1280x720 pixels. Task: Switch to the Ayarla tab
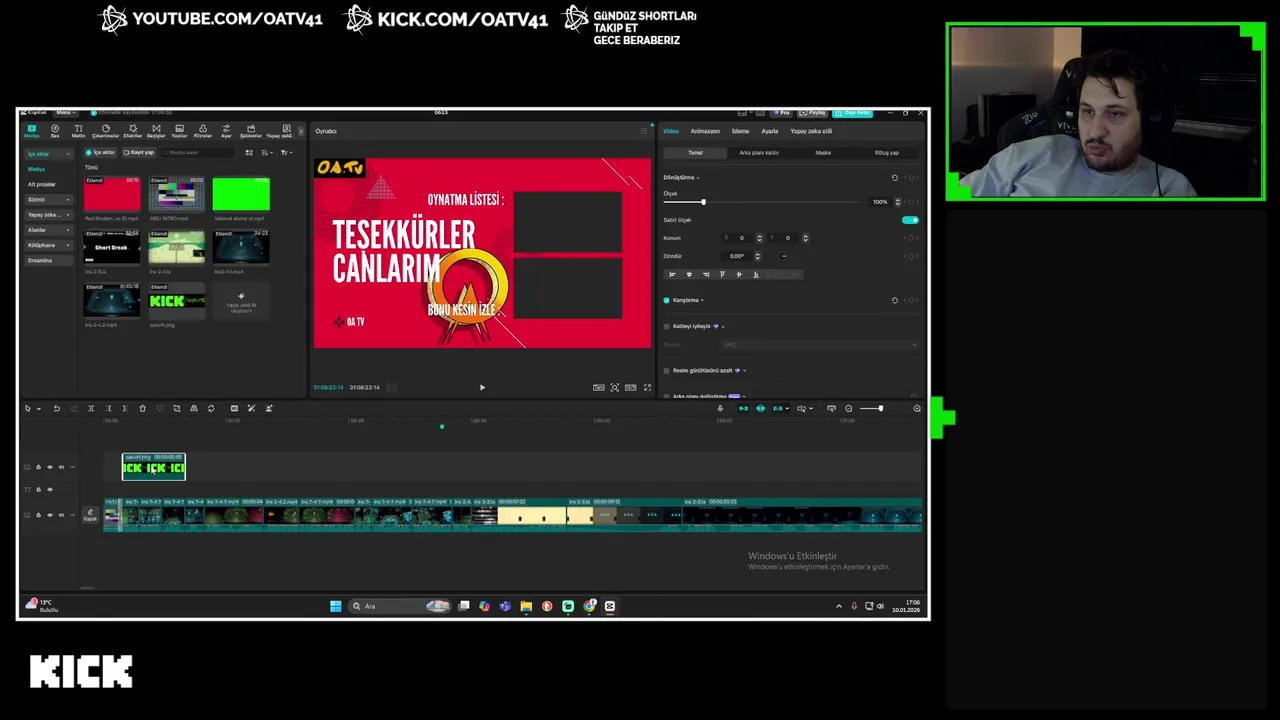(x=770, y=131)
